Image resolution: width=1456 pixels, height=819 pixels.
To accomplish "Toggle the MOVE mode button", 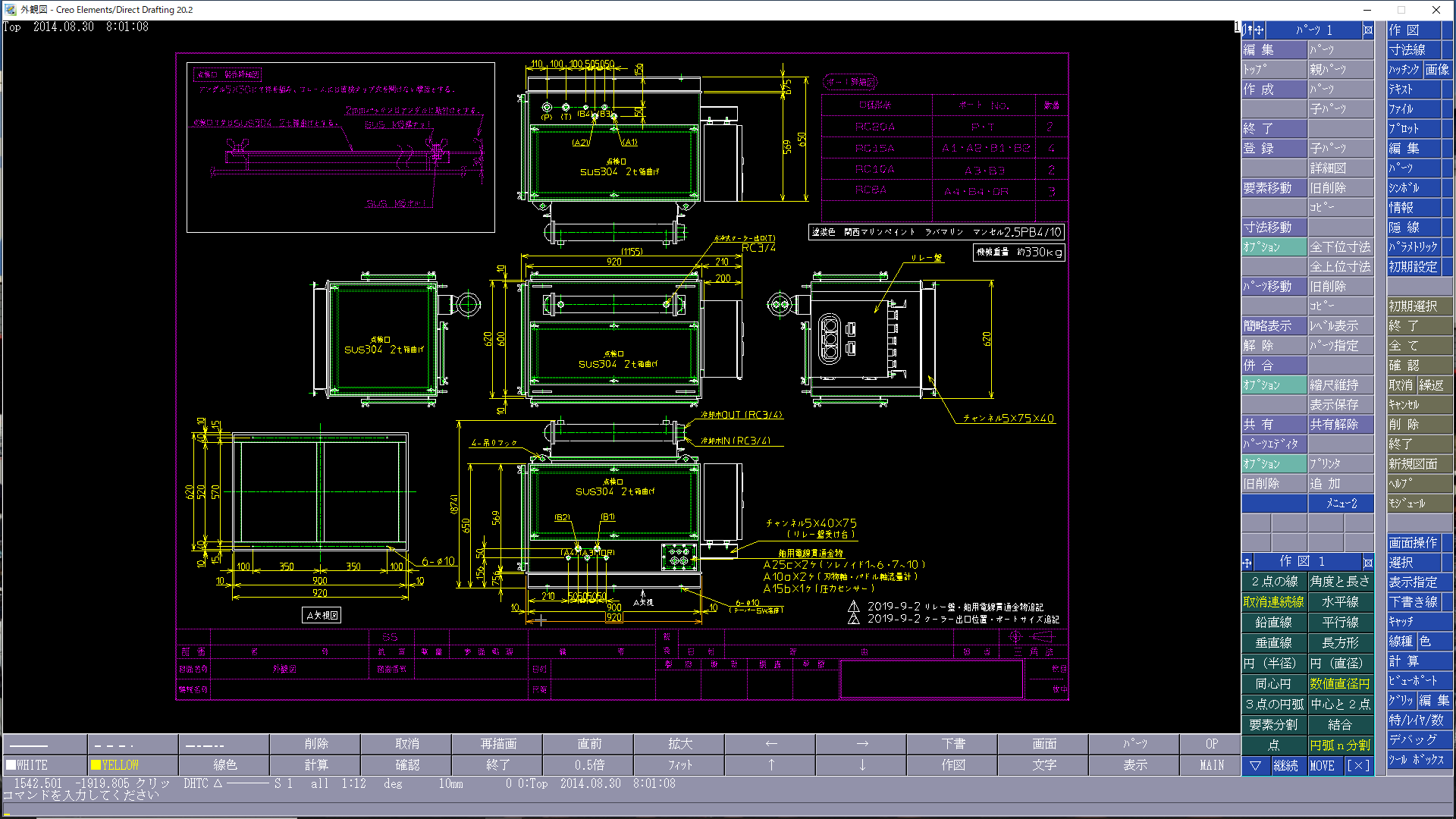I will tap(1322, 766).
